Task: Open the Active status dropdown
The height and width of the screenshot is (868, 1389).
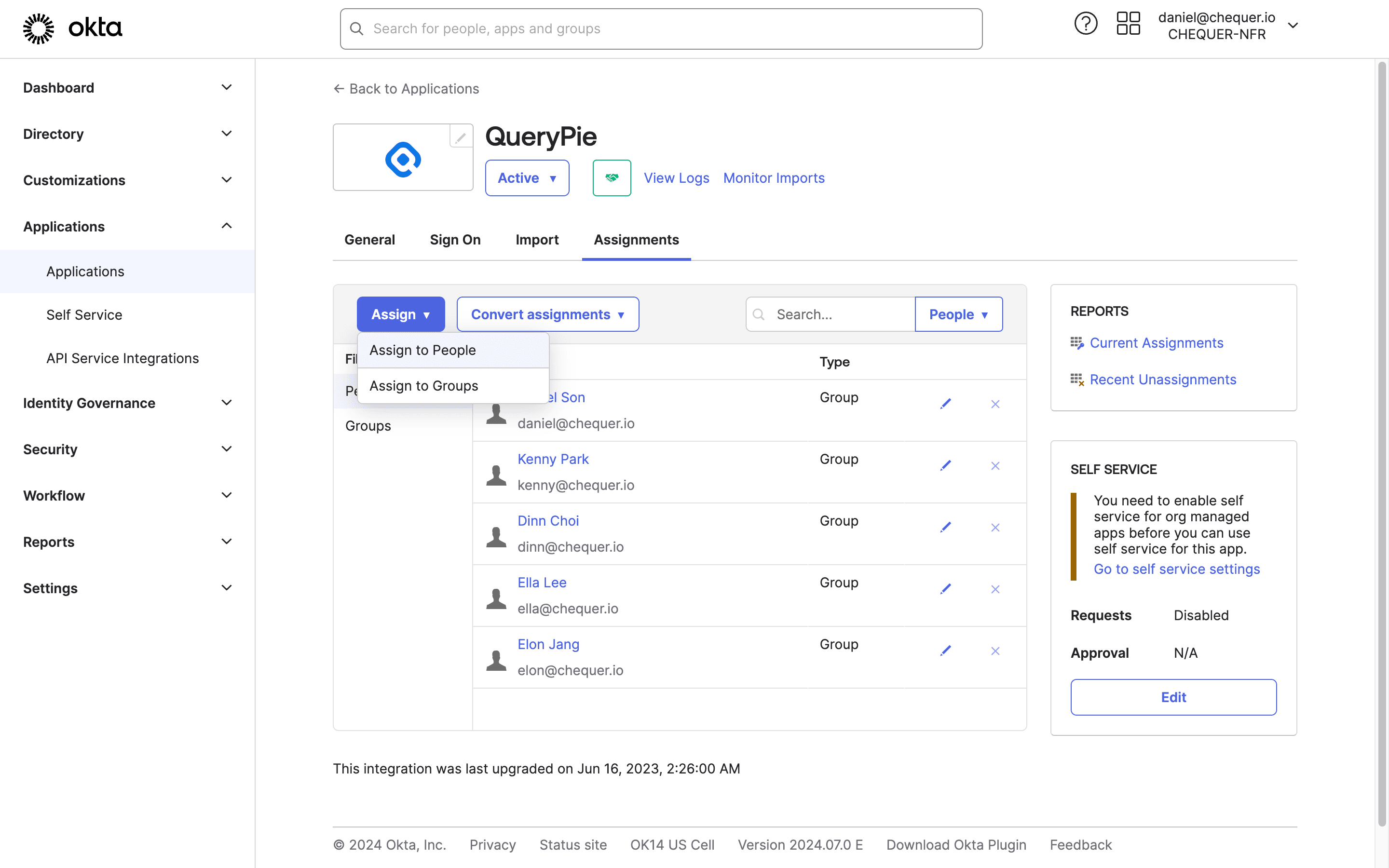Action: click(526, 177)
